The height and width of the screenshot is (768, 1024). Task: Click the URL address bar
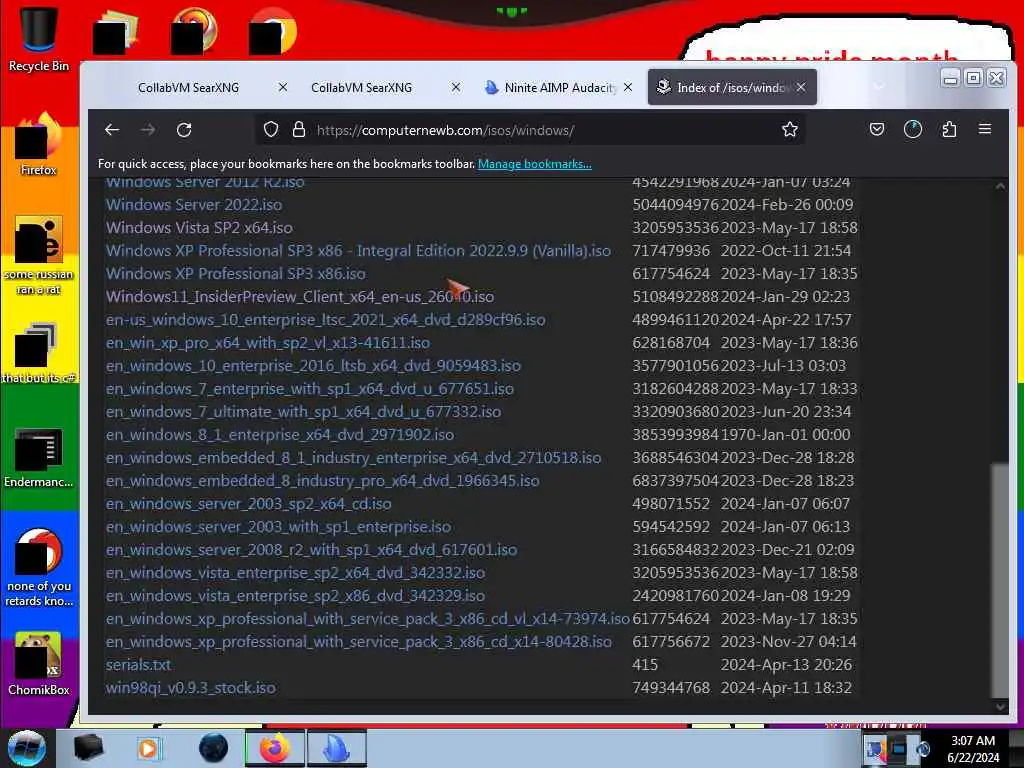[x=529, y=130]
